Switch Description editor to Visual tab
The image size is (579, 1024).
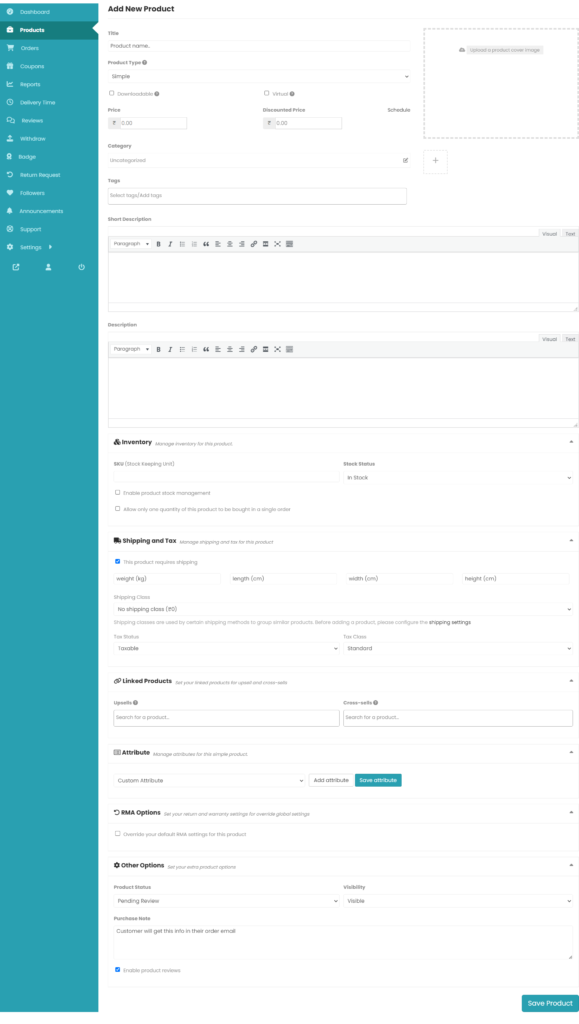click(x=550, y=339)
